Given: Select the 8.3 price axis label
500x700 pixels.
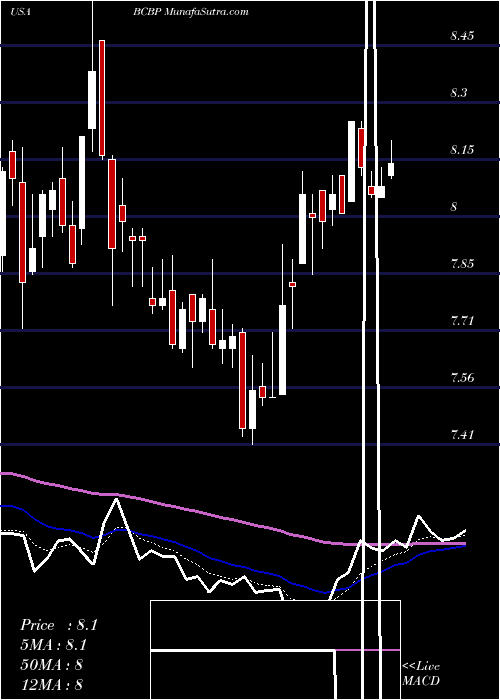Looking at the screenshot, I should pos(459,93).
